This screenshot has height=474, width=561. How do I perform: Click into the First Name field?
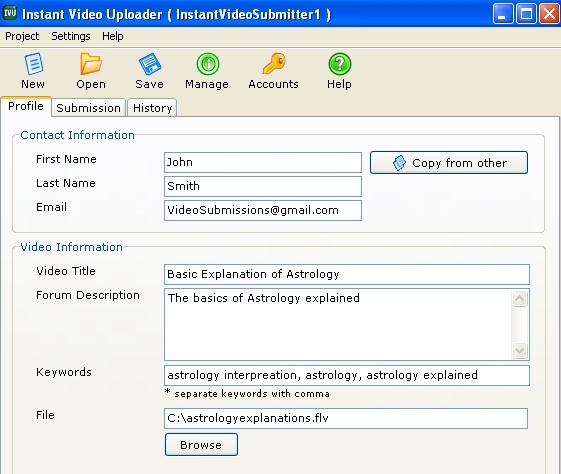tap(263, 162)
